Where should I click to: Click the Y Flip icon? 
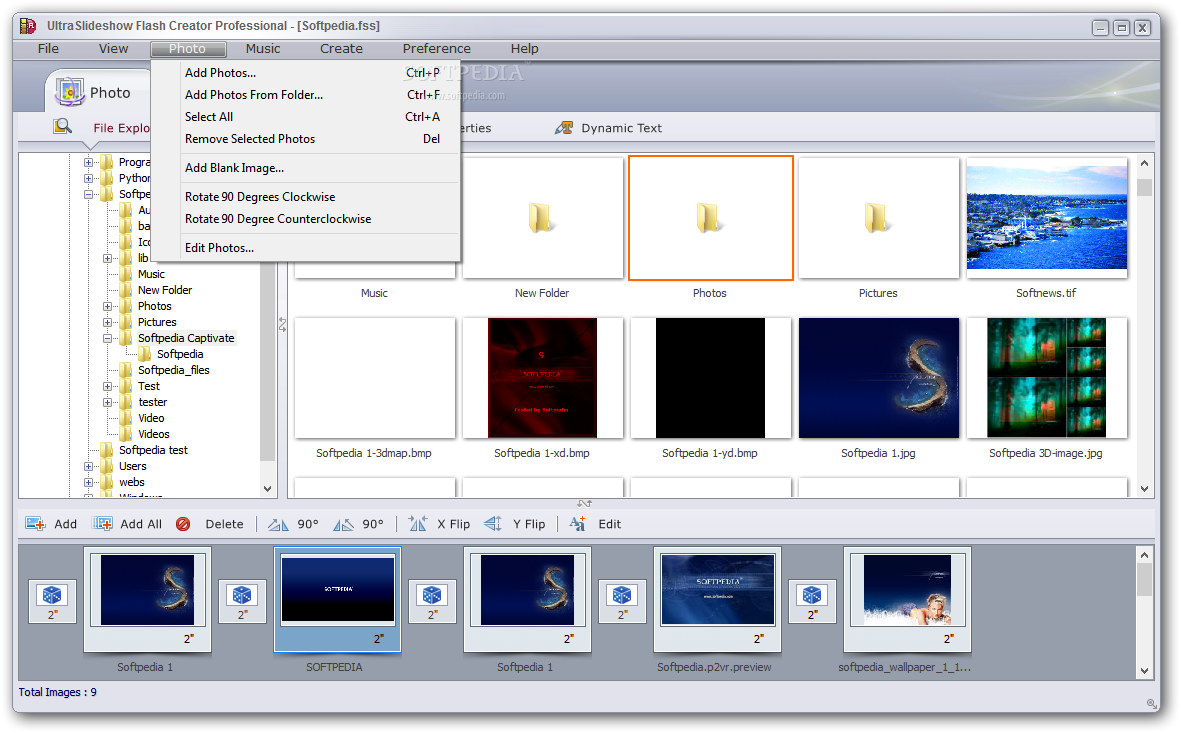[493, 524]
